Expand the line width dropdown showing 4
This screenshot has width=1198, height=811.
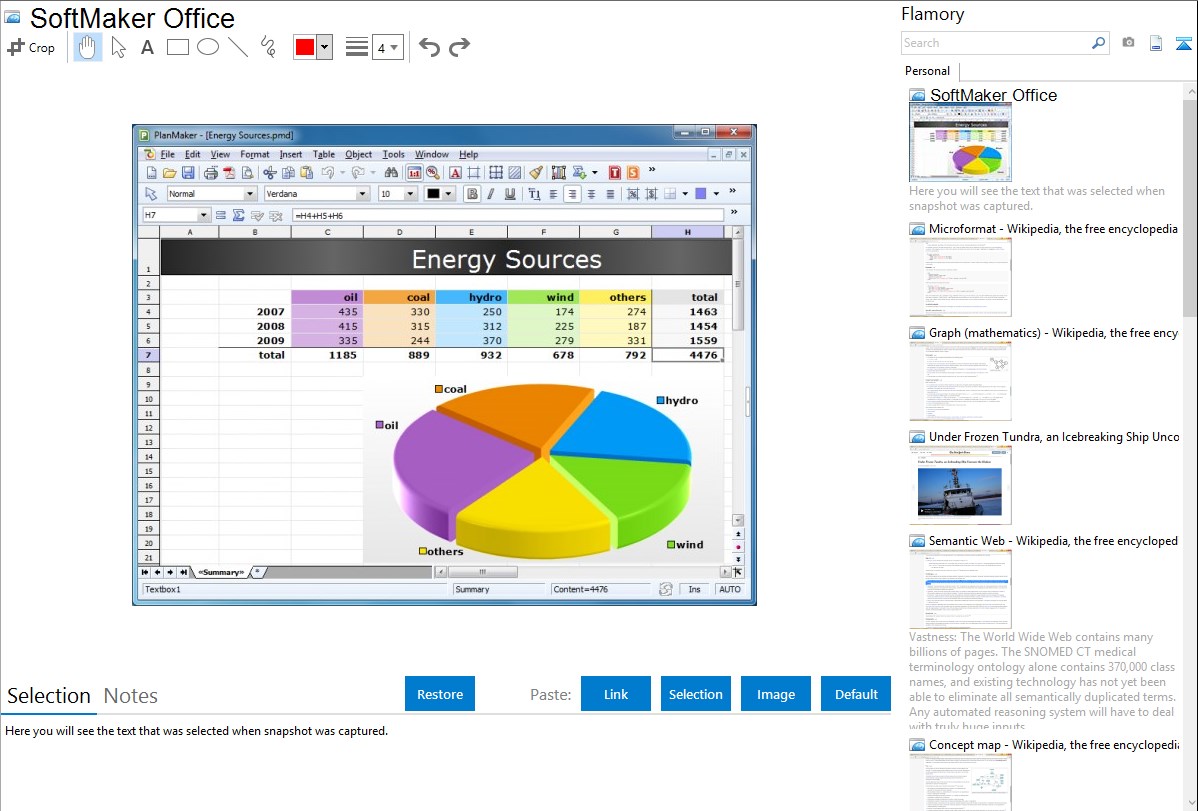point(387,47)
